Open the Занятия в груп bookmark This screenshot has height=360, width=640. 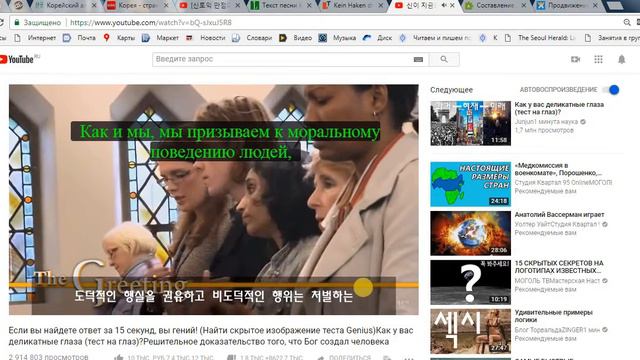tap(612, 38)
